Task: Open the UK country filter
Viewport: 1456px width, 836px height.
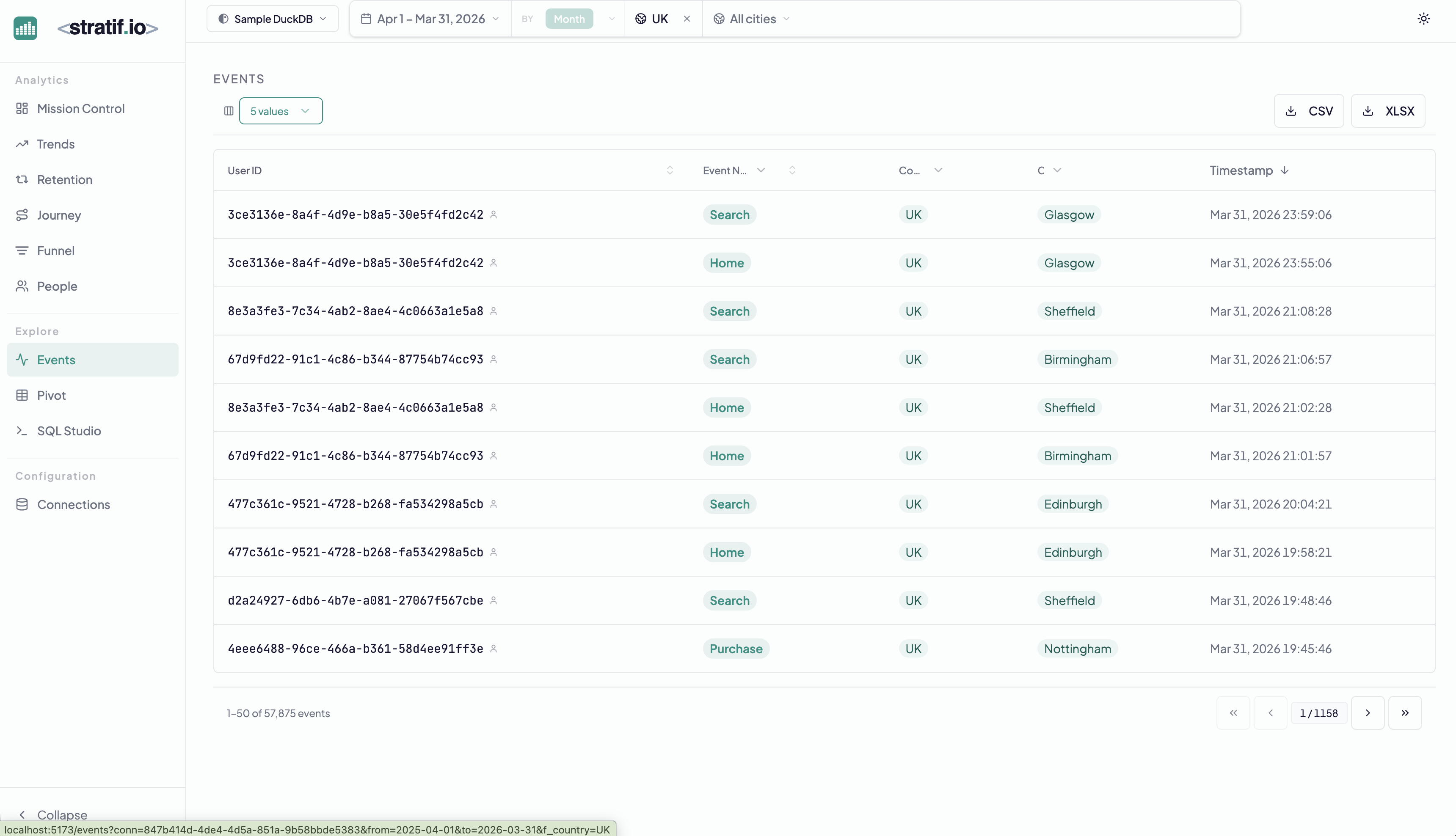Action: pyautogui.click(x=652, y=18)
